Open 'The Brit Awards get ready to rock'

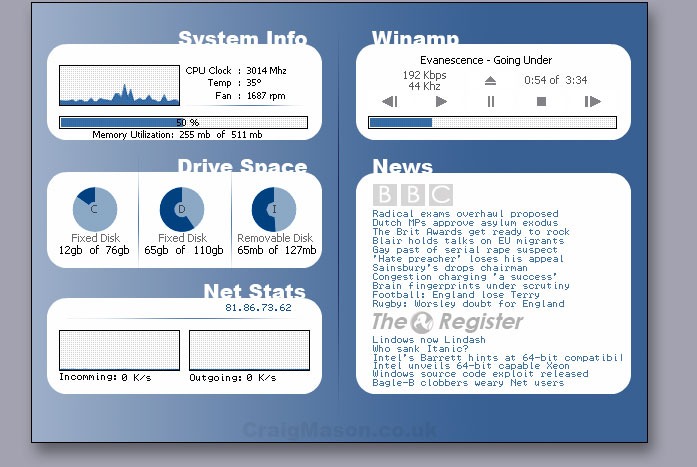click(x=471, y=232)
